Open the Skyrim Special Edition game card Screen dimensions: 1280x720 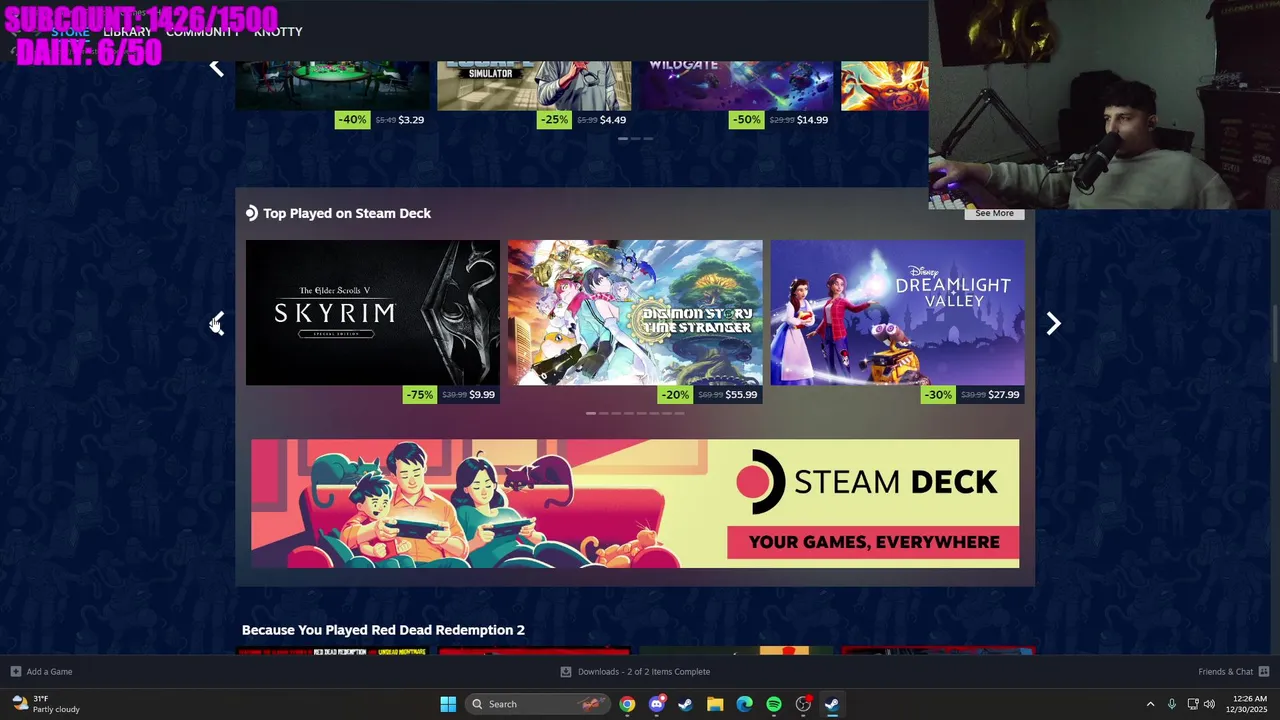[x=373, y=312]
